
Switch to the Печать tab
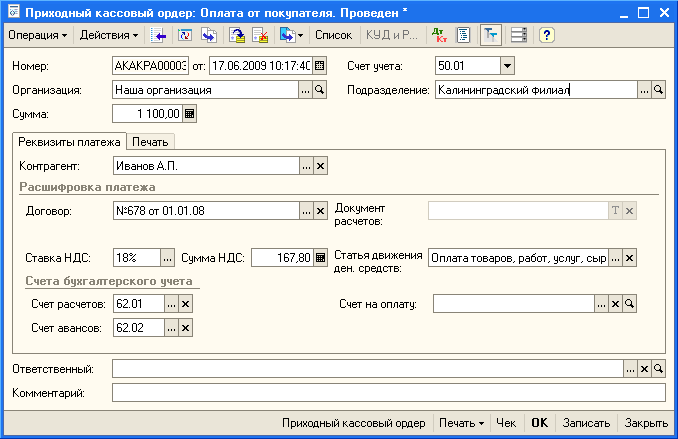pyautogui.click(x=150, y=142)
